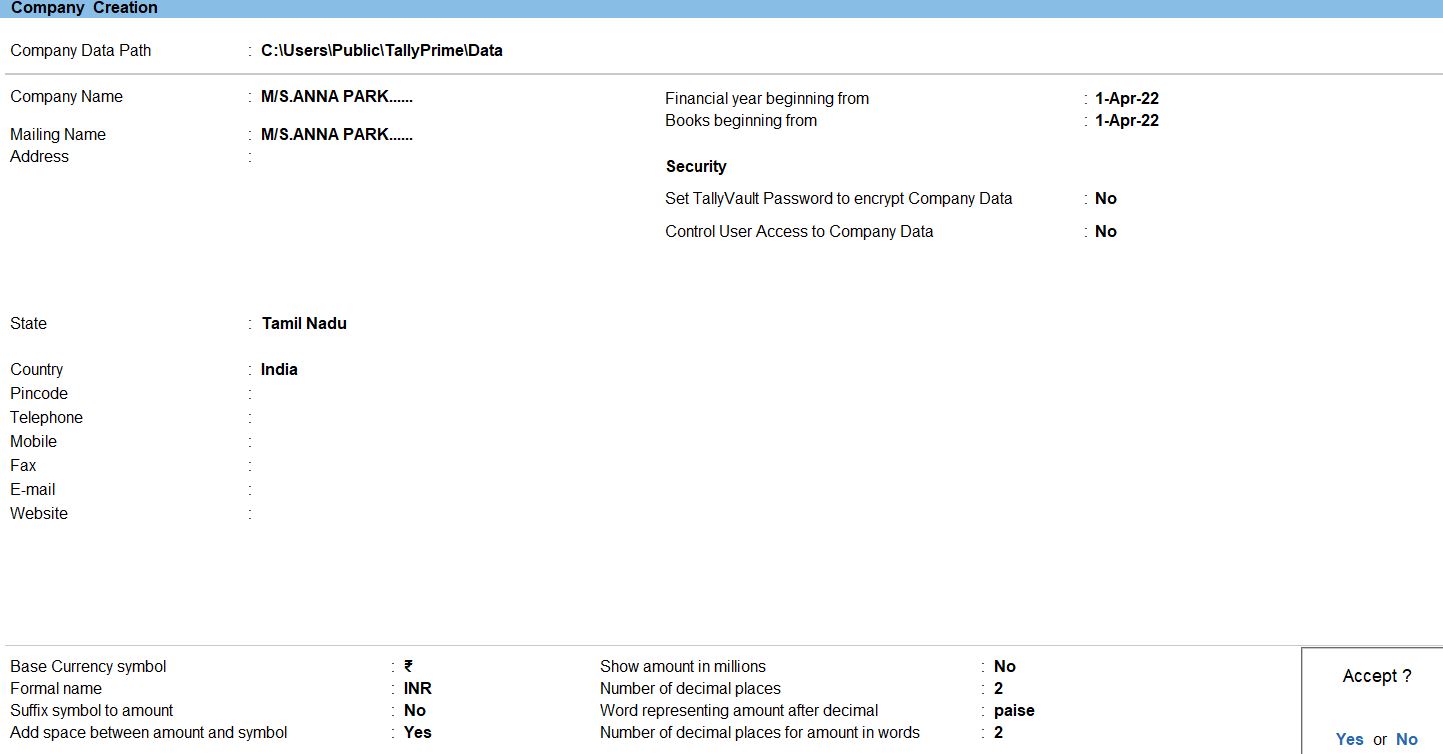1443x754 pixels.
Task: Edit the Books beginning from date
Action: pyautogui.click(x=1126, y=121)
